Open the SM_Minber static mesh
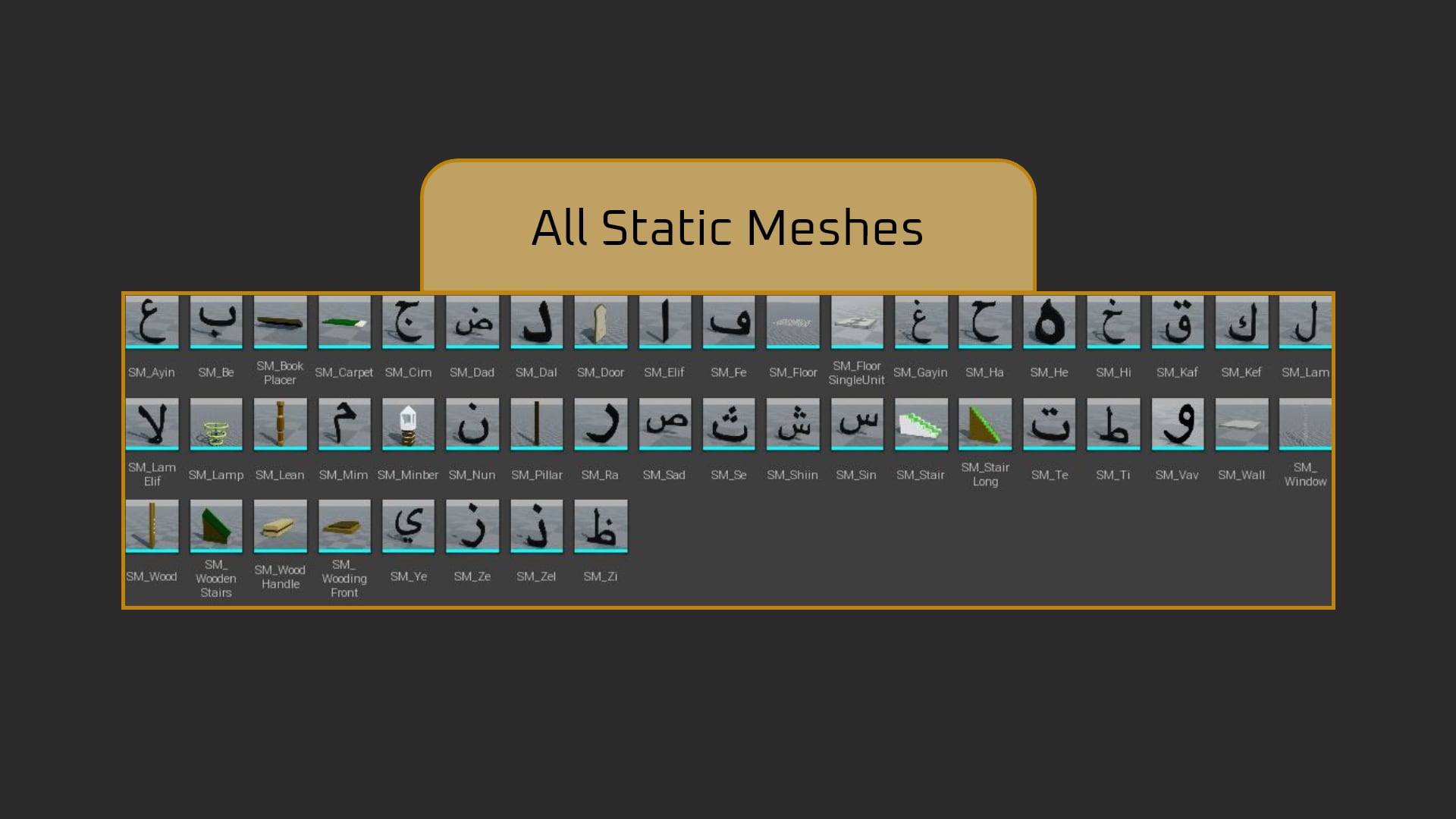This screenshot has width=1456, height=819. pos(407,425)
